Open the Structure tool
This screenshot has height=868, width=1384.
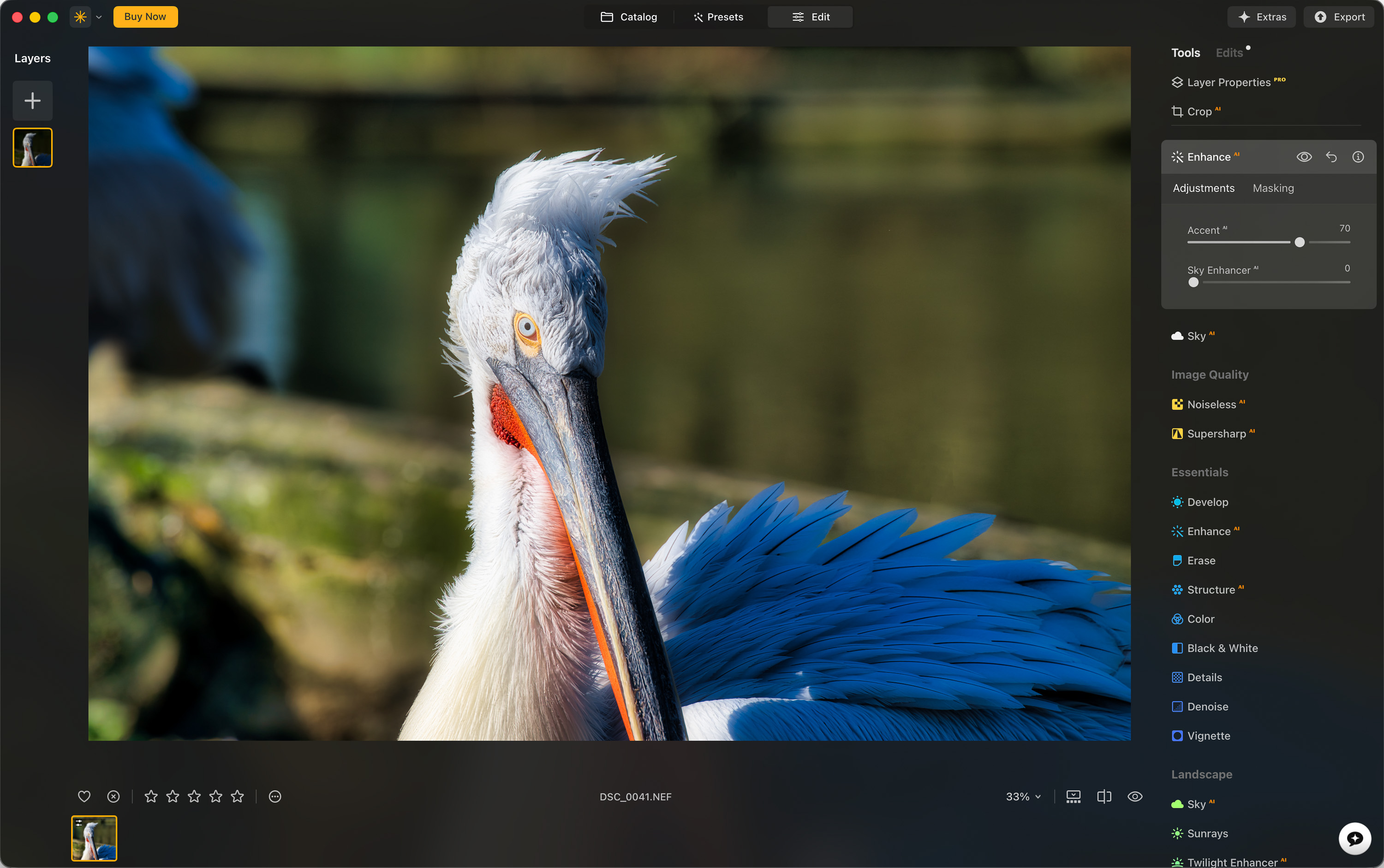coord(1208,589)
